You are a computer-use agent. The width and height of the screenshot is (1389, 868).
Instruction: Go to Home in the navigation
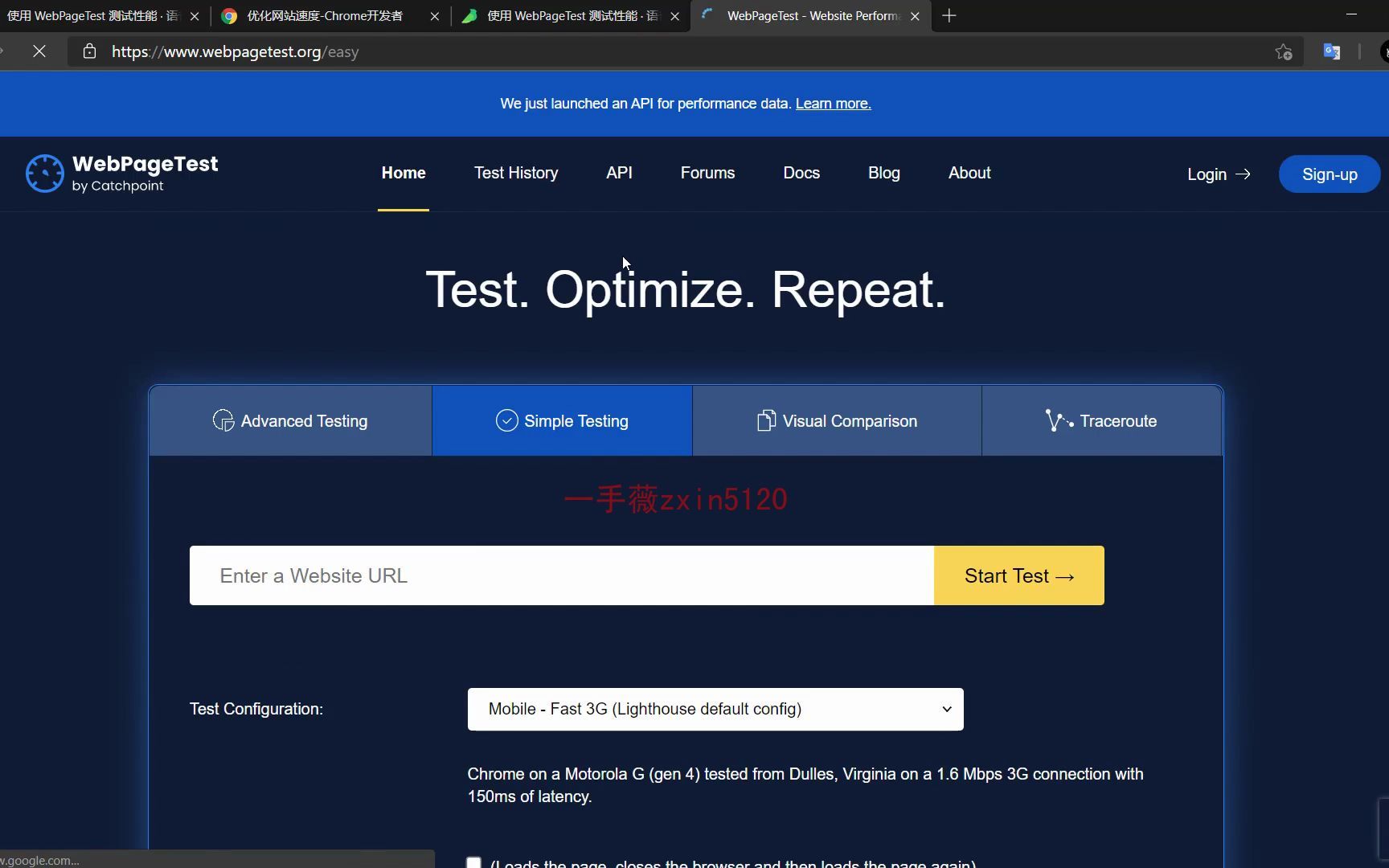coord(404,174)
